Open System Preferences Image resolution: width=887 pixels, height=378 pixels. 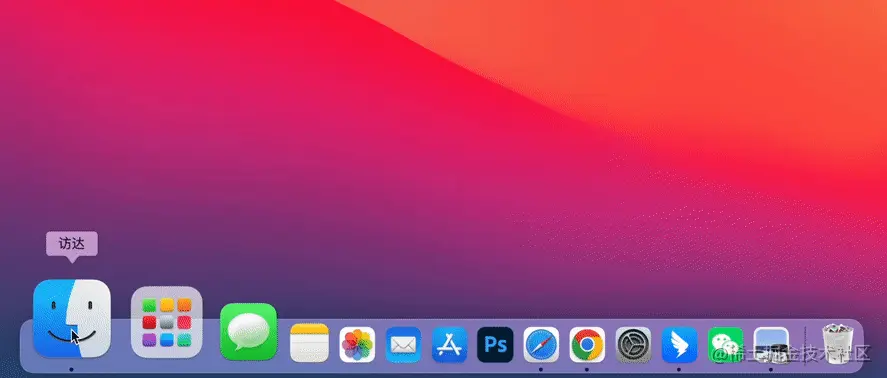(633, 345)
